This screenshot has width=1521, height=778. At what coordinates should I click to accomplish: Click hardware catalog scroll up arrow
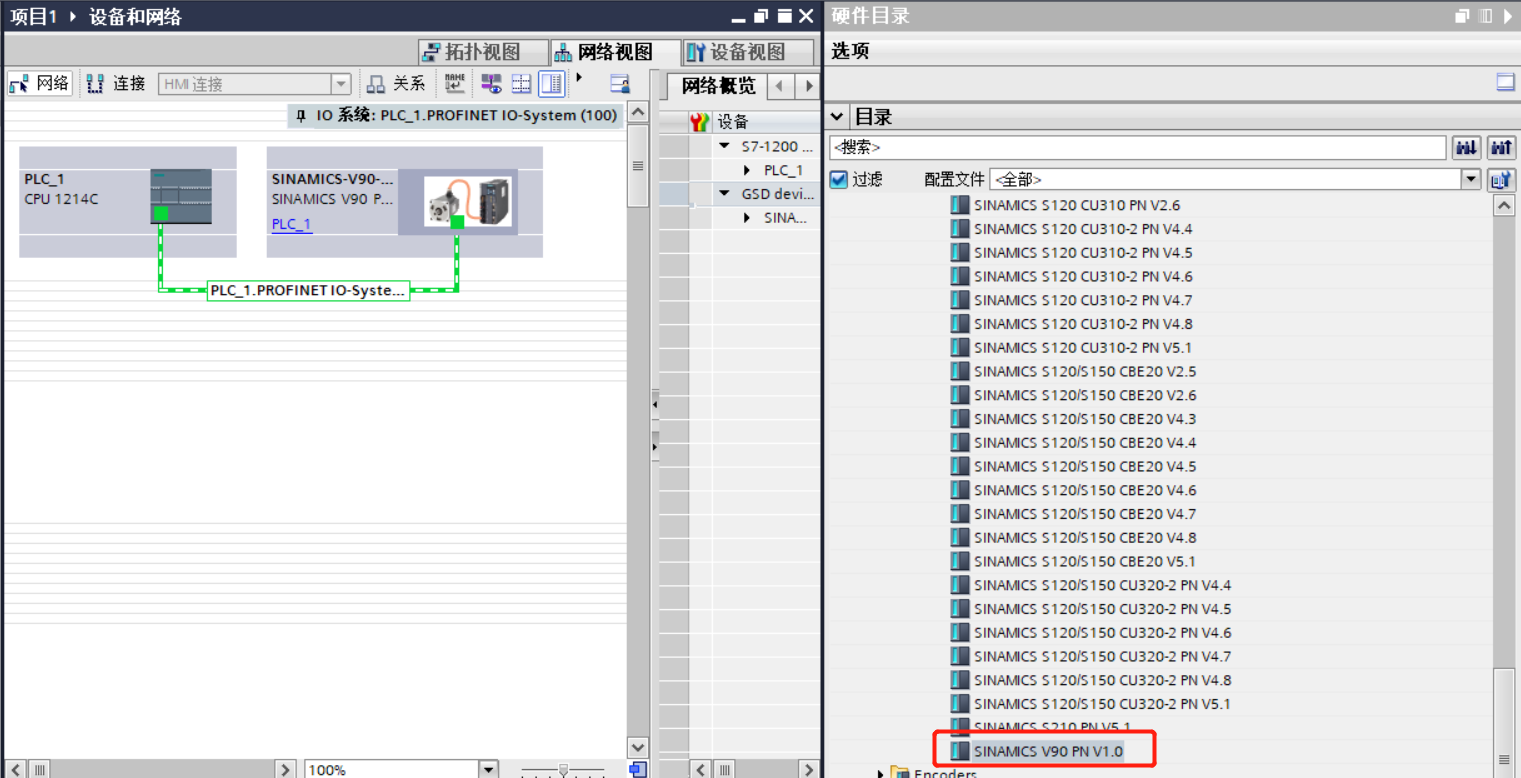[1503, 205]
